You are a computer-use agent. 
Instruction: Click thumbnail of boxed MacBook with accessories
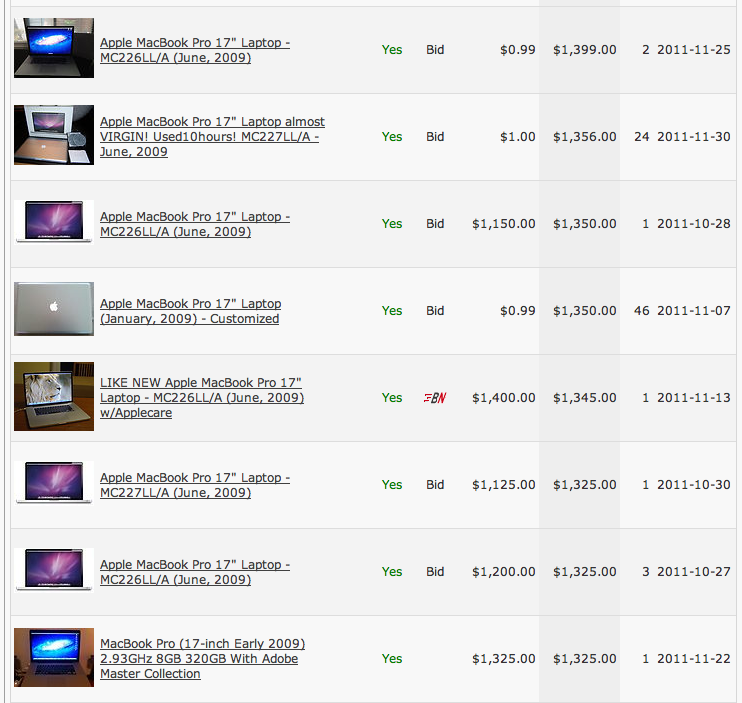click(54, 135)
